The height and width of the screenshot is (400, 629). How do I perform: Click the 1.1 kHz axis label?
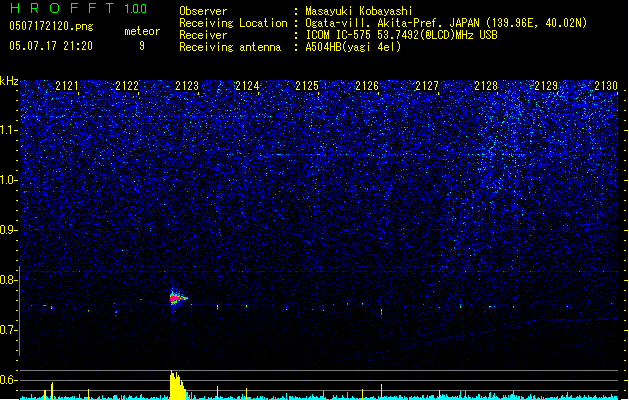tap(9, 130)
